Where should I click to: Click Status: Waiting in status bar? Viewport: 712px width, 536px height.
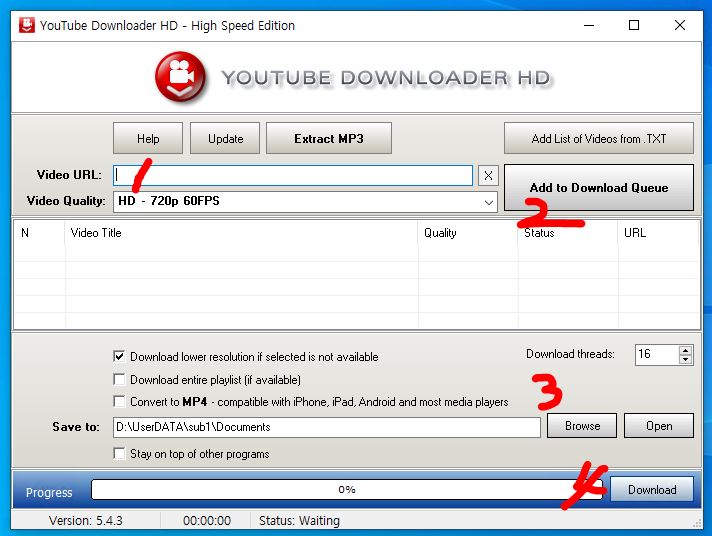point(299,521)
